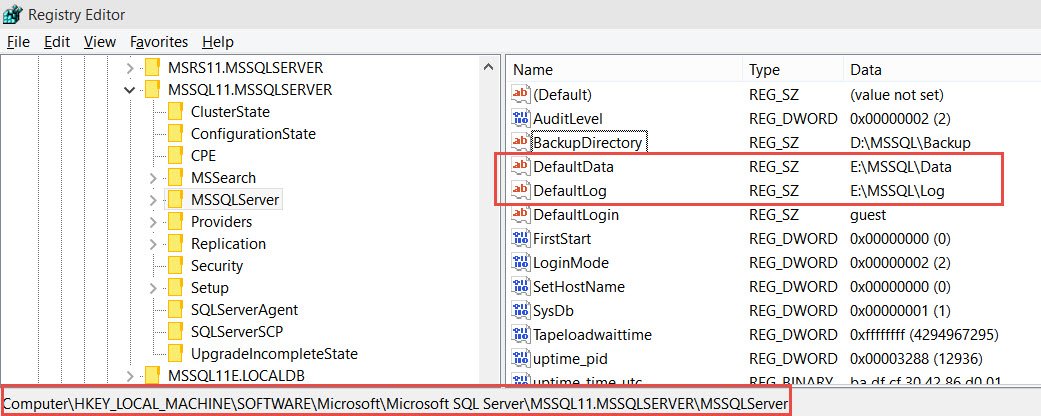The image size is (1041, 416).
Task: Click the SQLServerSCP folder icon
Action: [175, 331]
